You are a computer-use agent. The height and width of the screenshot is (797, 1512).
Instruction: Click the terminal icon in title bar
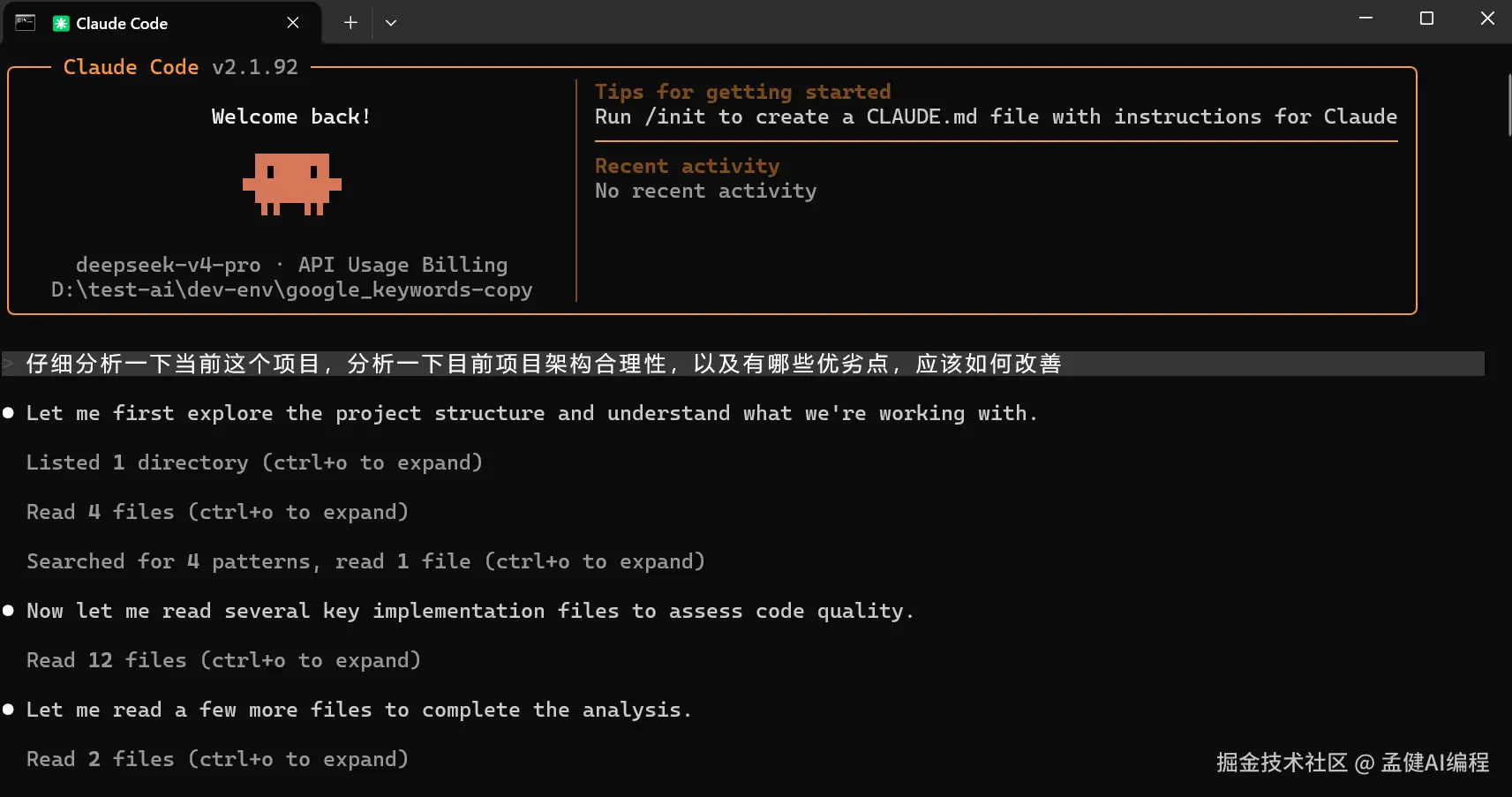[26, 23]
